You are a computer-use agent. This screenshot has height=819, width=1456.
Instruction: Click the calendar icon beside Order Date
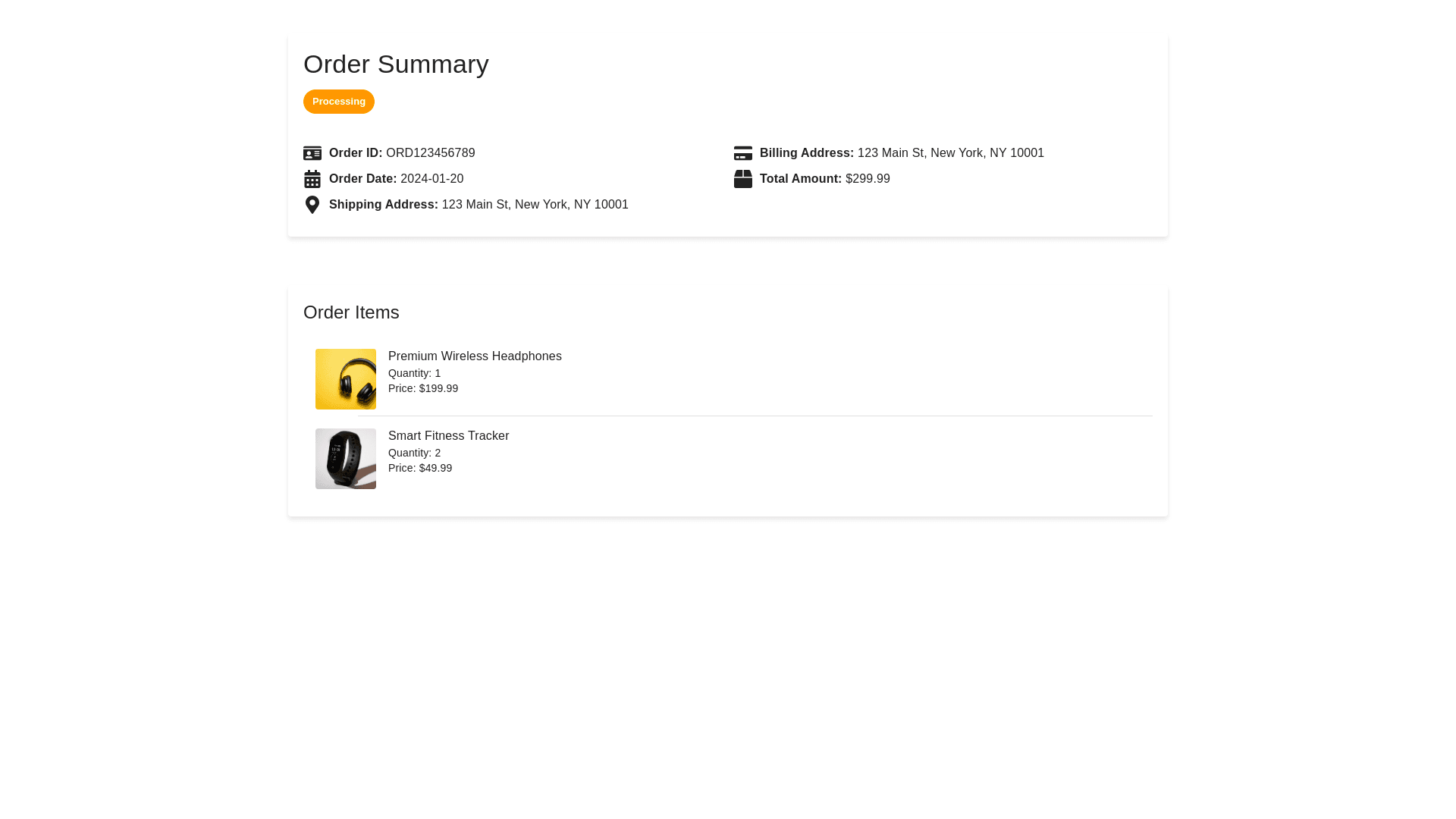tap(312, 179)
